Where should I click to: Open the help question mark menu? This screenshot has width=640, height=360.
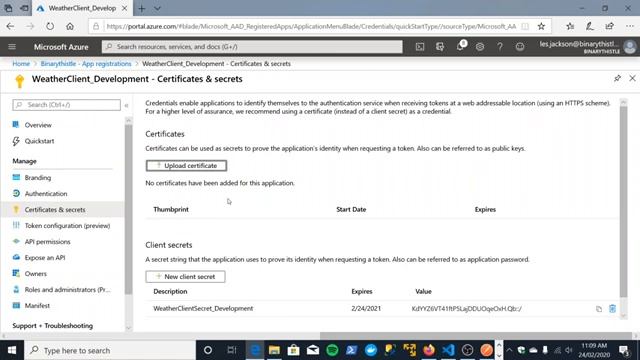point(500,47)
